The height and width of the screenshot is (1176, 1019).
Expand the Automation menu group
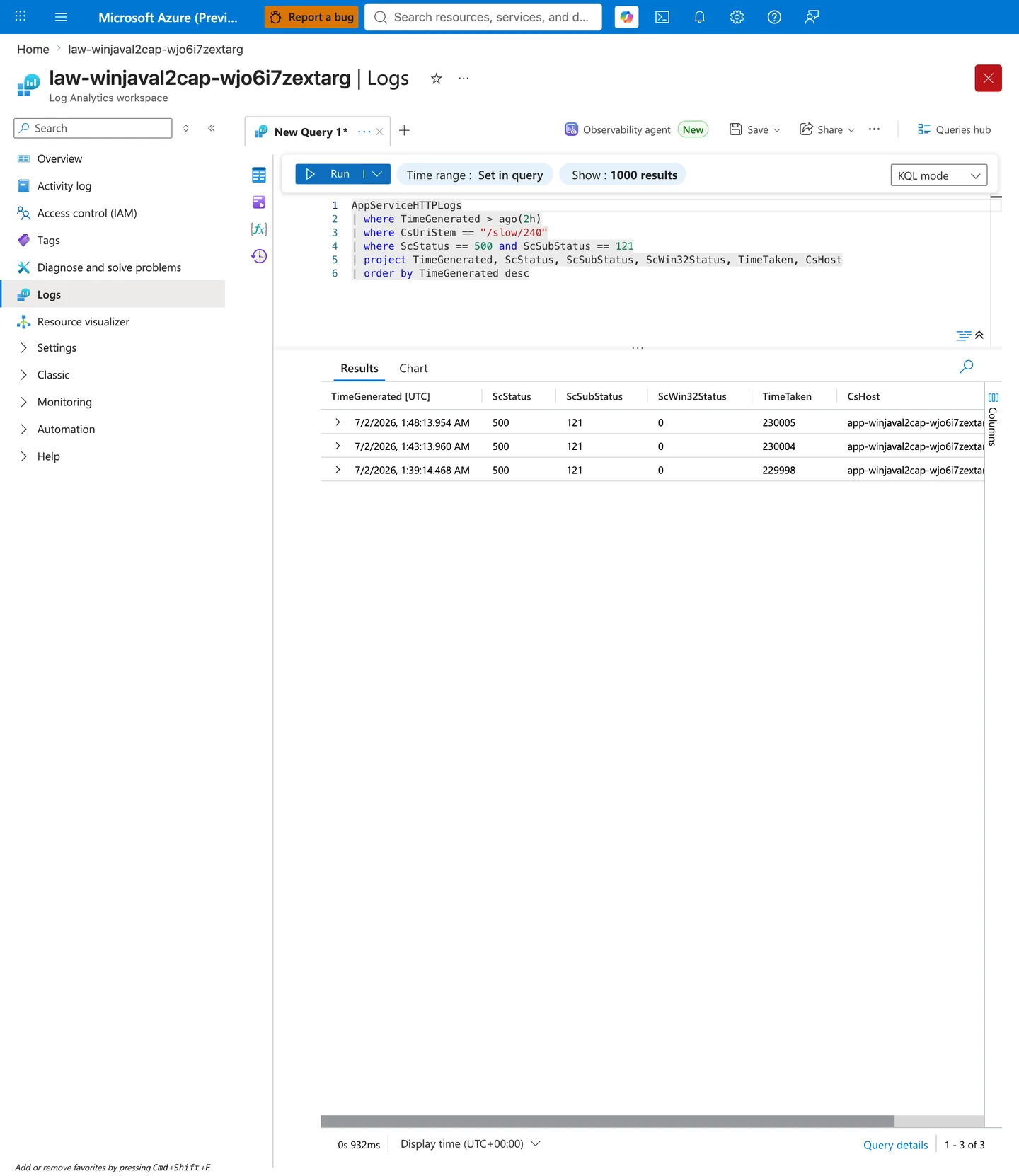pyautogui.click(x=23, y=430)
